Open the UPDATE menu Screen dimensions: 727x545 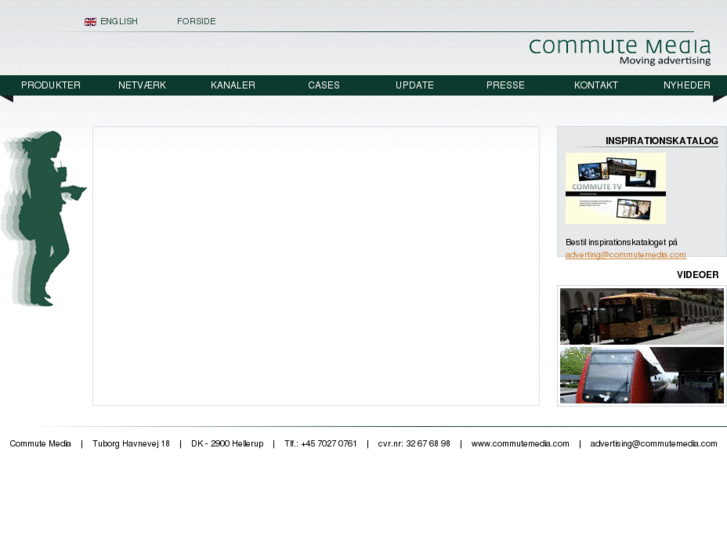pos(415,85)
